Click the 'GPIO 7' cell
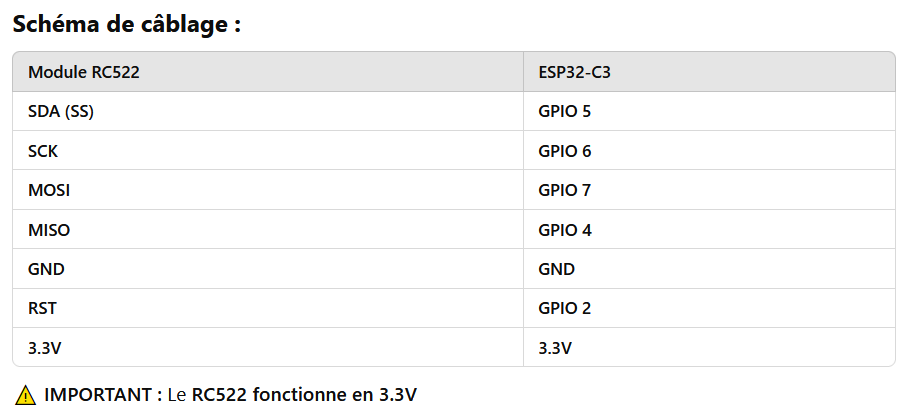Viewport: 901px width, 419px height. coord(709,190)
